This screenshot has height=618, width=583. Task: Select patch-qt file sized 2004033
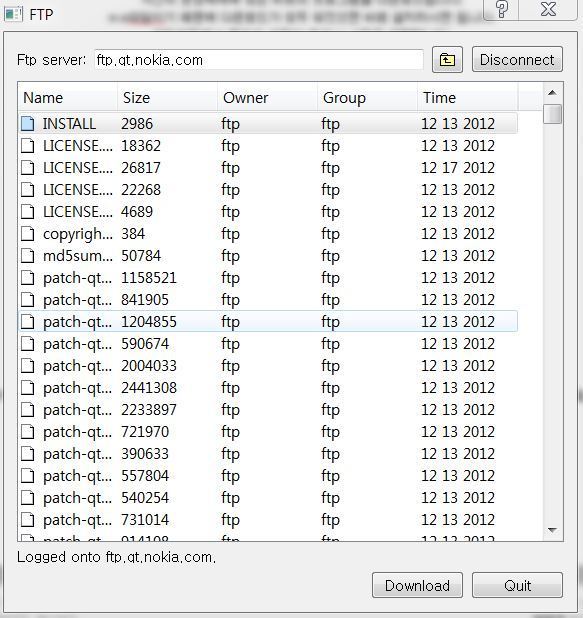(x=268, y=366)
